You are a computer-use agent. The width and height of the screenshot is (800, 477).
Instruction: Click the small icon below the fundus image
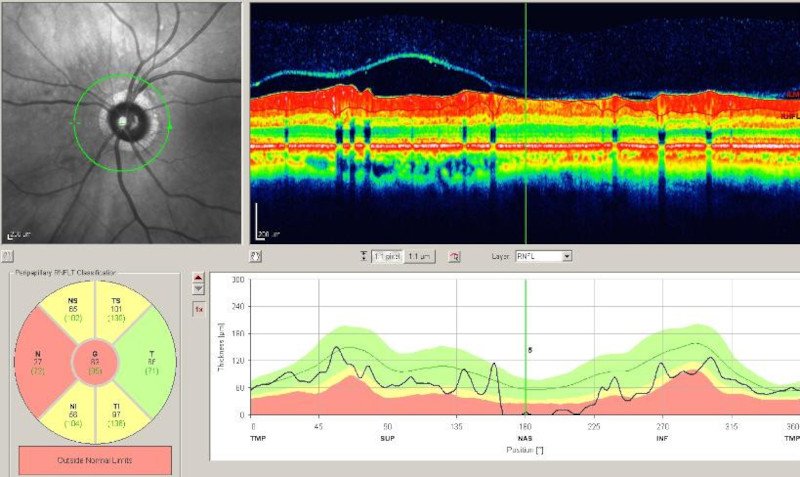pyautogui.click(x=8, y=257)
